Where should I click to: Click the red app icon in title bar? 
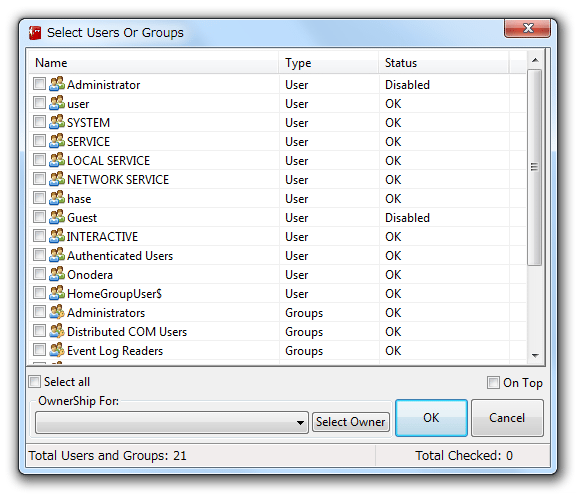pos(35,33)
